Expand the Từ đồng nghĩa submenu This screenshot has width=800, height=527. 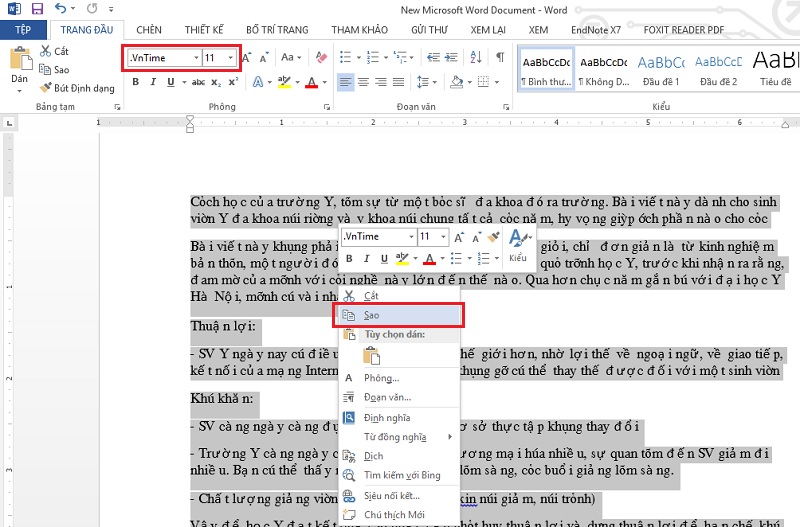pyautogui.click(x=399, y=437)
